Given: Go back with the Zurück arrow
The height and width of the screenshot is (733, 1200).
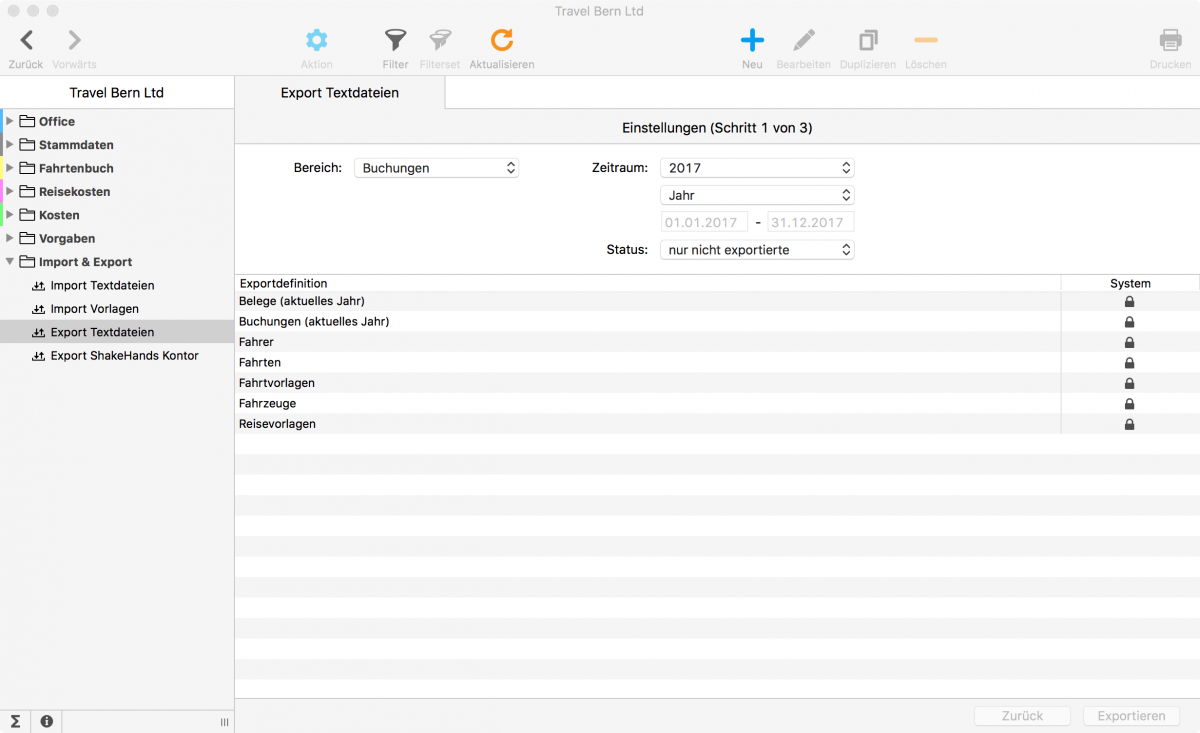Looking at the screenshot, I should pyautogui.click(x=26, y=41).
